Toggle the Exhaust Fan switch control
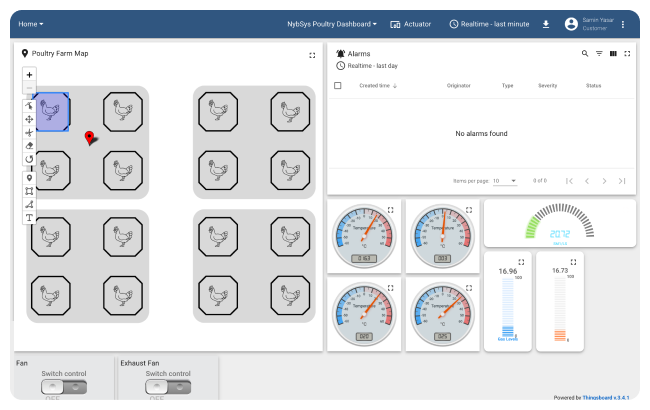The width and height of the screenshot is (650, 410). (x=168, y=387)
